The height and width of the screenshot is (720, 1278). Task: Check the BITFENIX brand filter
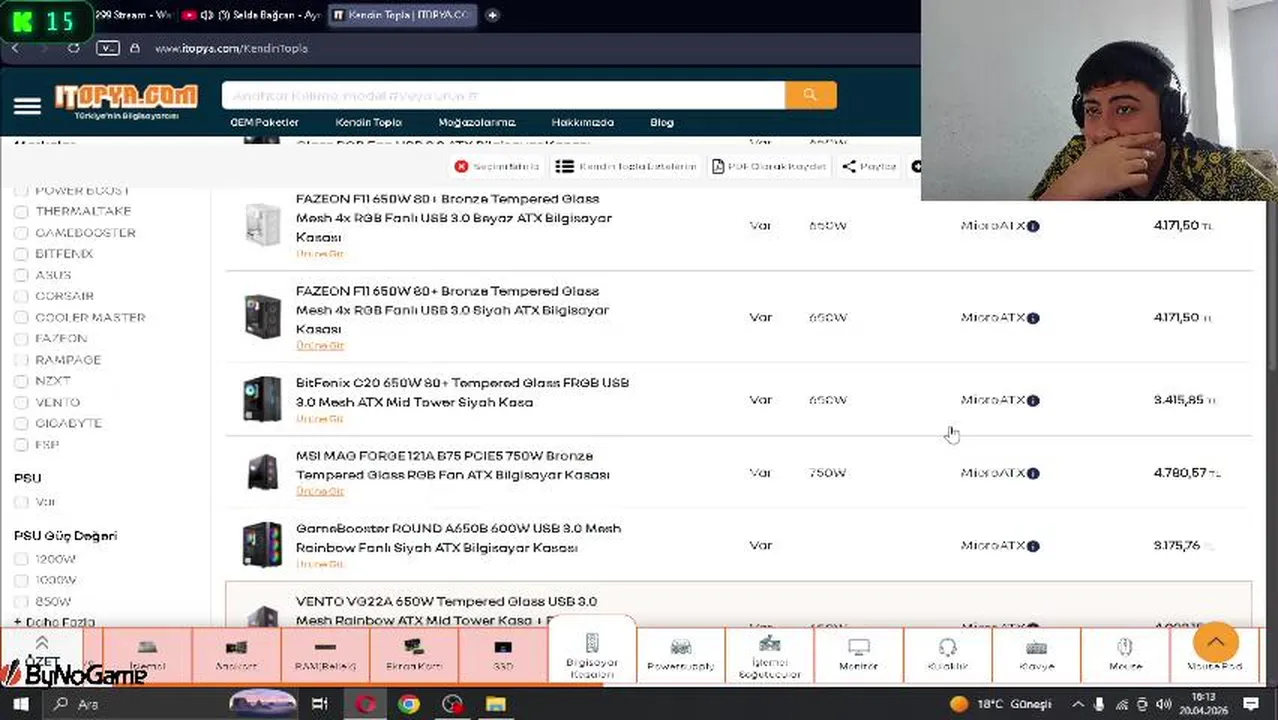tap(21, 254)
